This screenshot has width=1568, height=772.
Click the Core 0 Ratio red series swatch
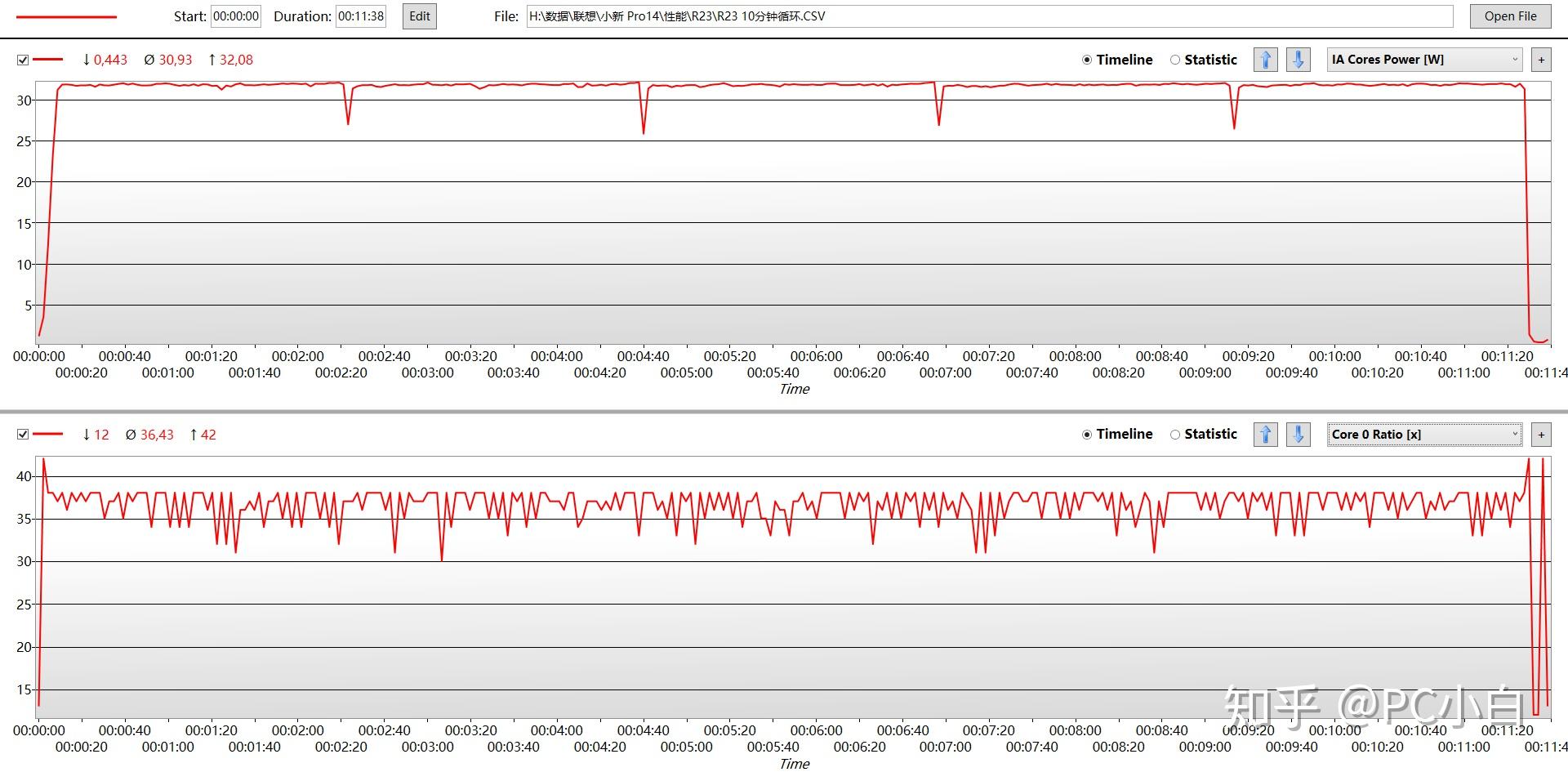(x=48, y=435)
